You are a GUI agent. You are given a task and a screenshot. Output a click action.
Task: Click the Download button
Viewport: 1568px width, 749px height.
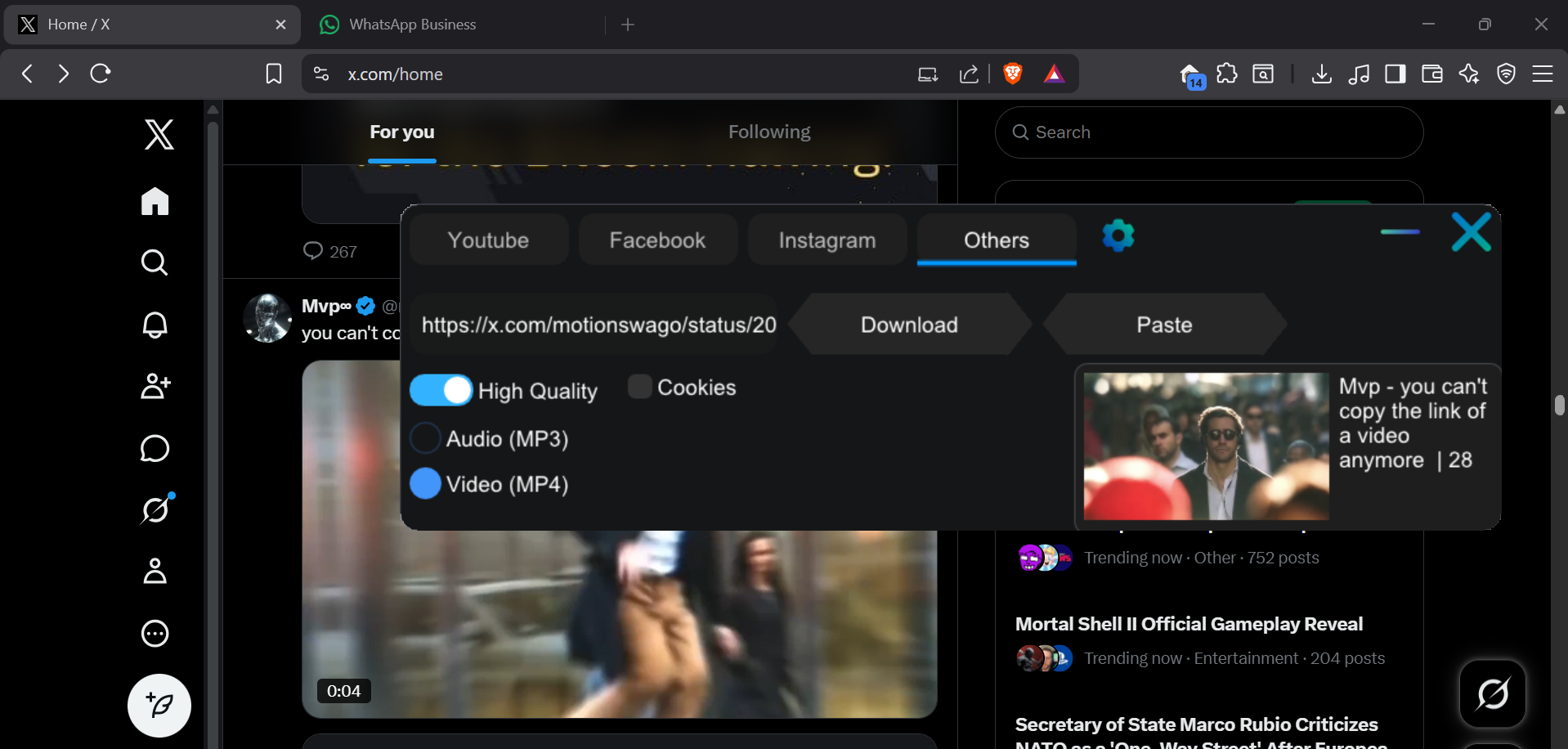(908, 324)
